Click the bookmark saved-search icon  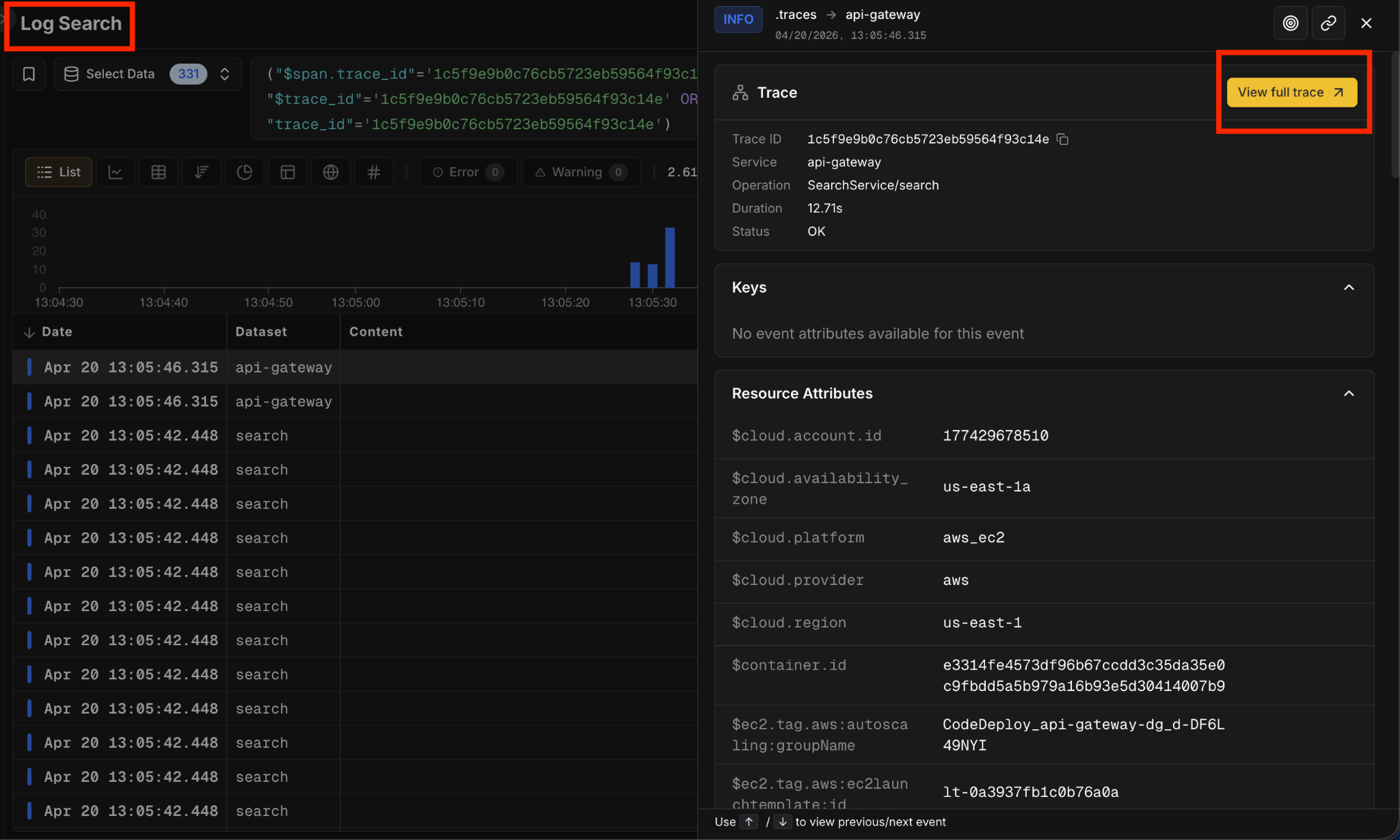[29, 74]
